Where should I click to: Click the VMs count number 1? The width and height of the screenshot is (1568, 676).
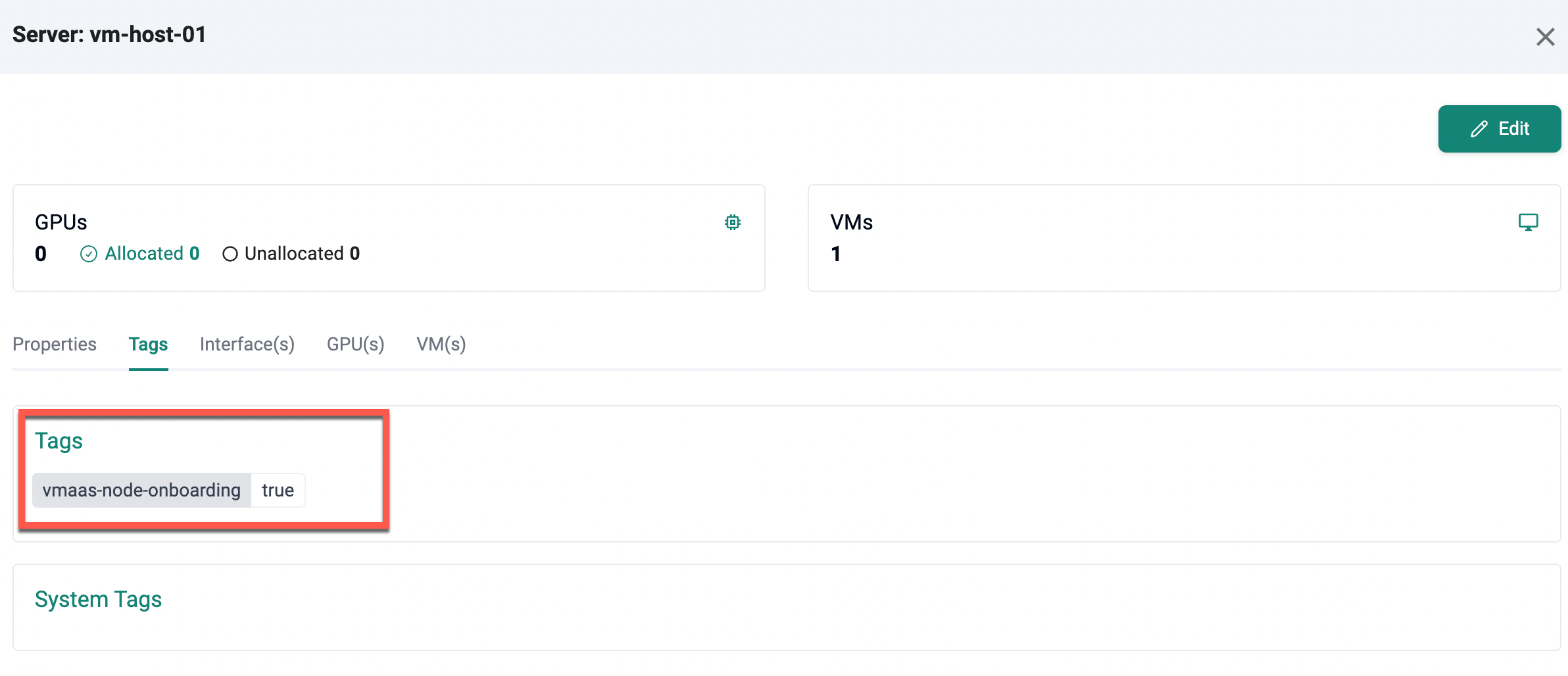835,254
